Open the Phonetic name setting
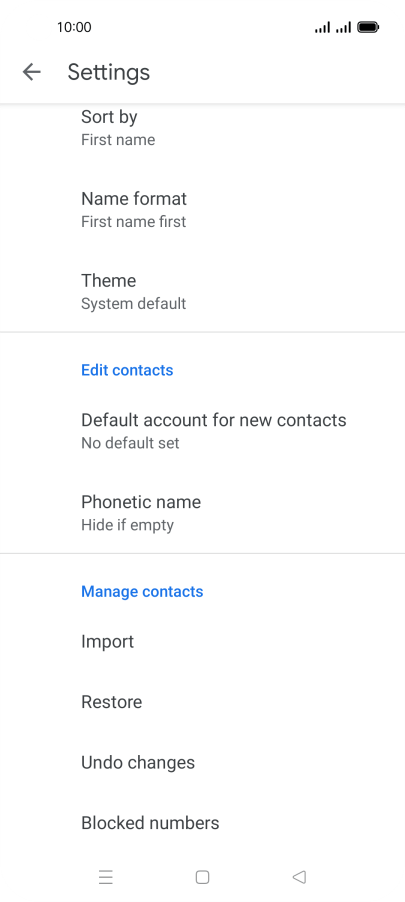Viewport: 405px width, 902px height. coord(202,513)
